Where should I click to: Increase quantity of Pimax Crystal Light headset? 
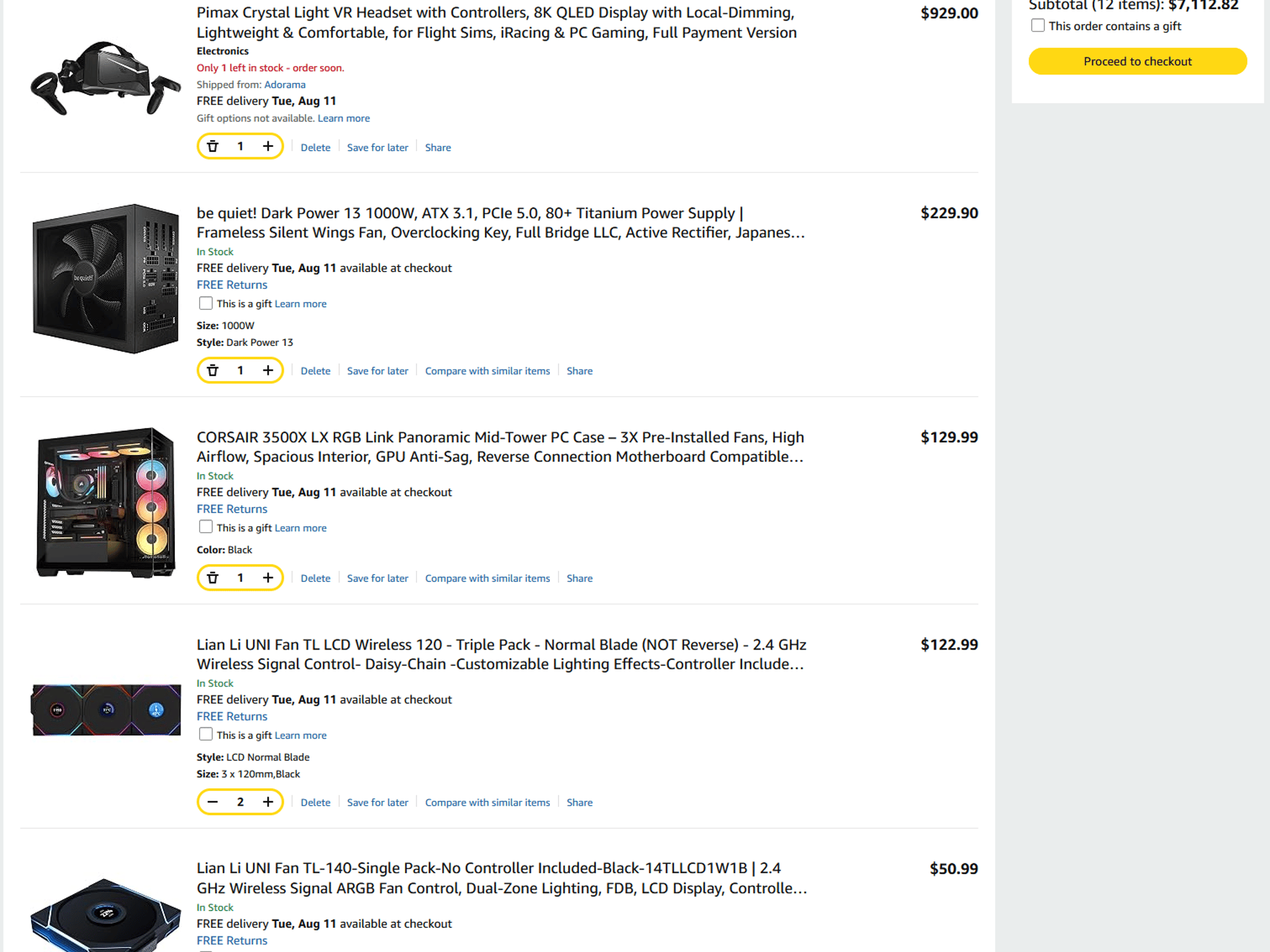tap(268, 146)
